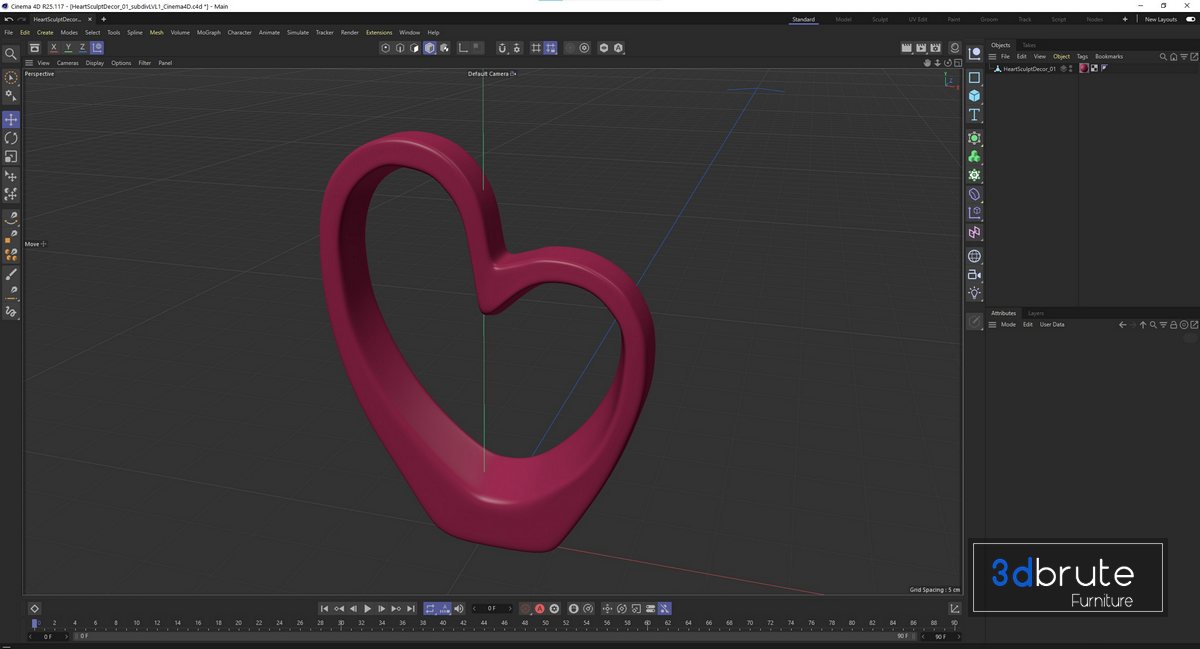Open the Floor/Sky globe environment icon
This screenshot has height=649, width=1200.
[974, 256]
